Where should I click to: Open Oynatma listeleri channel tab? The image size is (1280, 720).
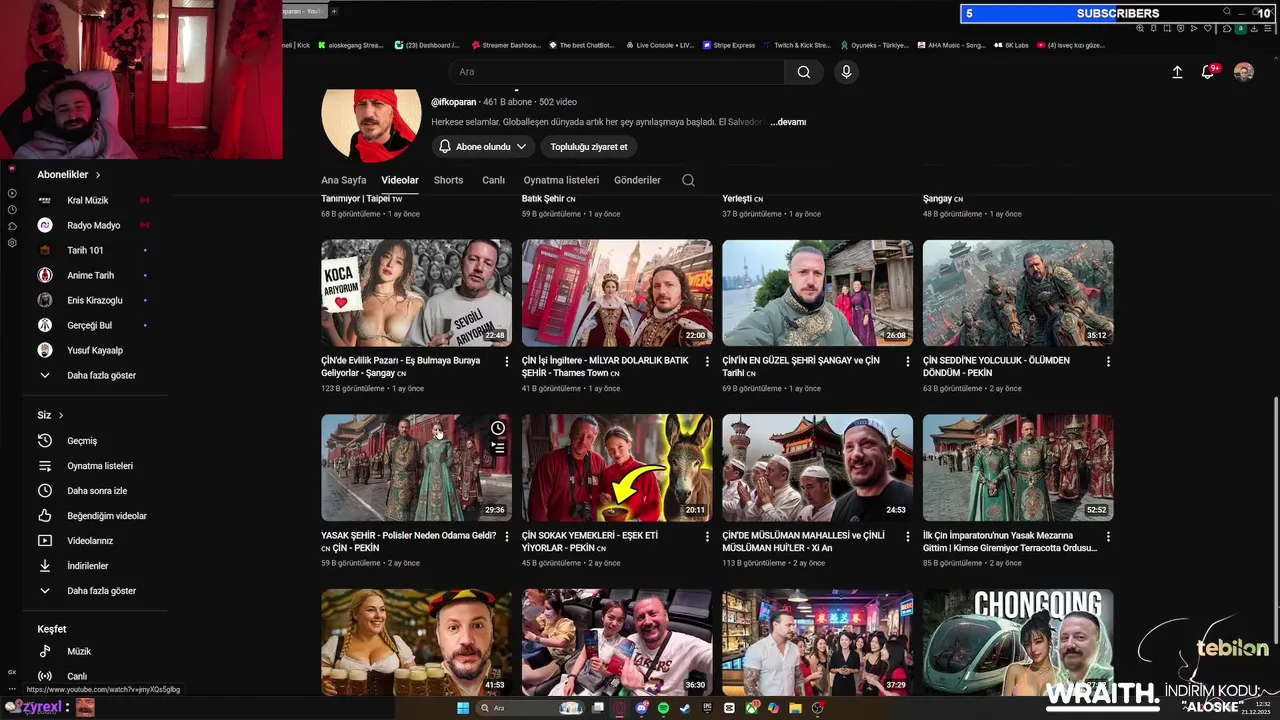point(561,180)
